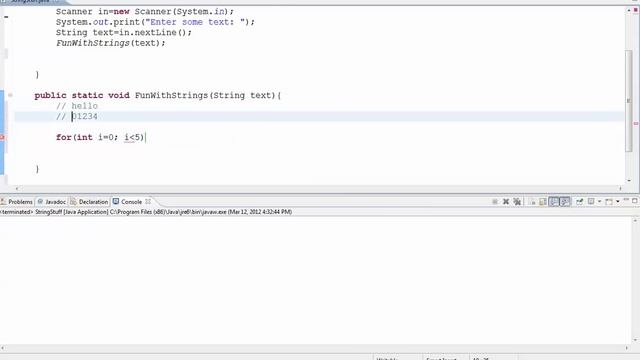Click the underlined "i<5" condition
The width and height of the screenshot is (640, 360).
[132, 138]
